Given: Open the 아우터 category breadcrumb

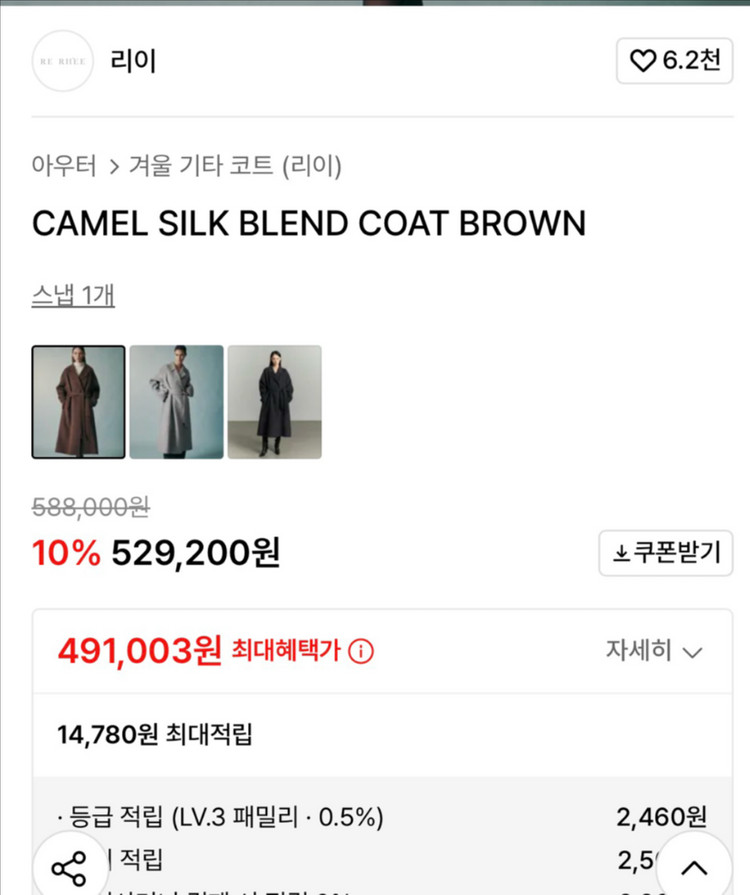Looking at the screenshot, I should pos(64,166).
